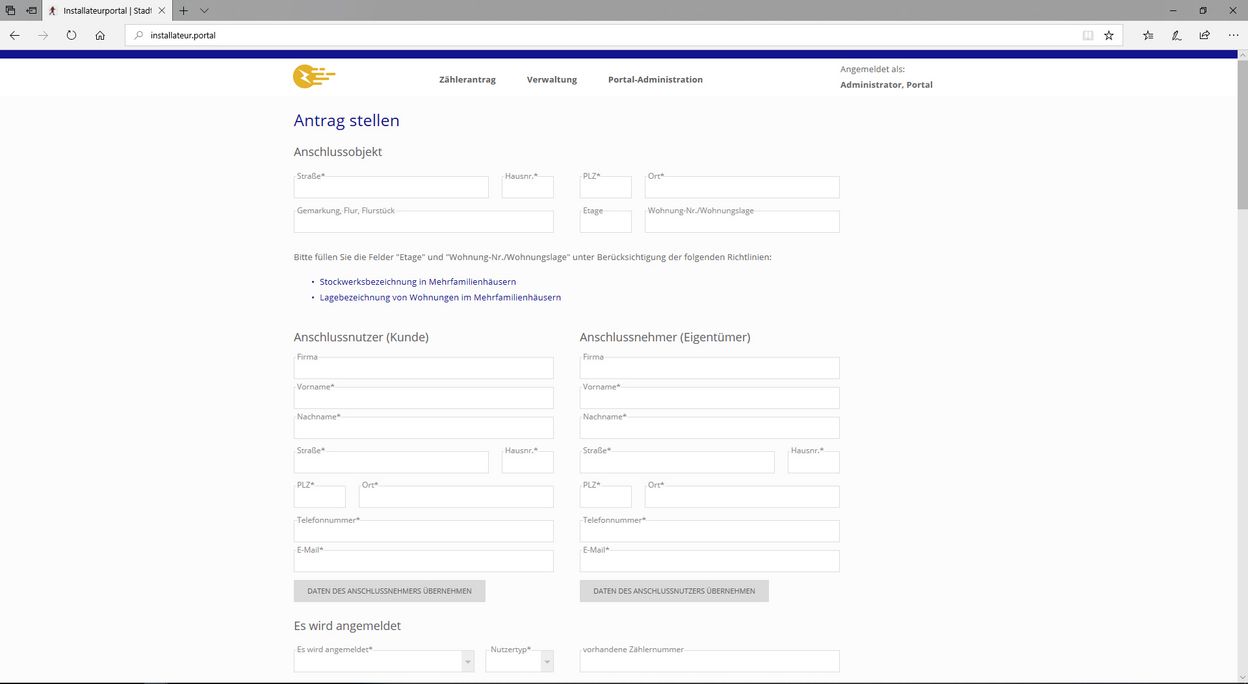This screenshot has height=684, width=1248.
Task: Focus the Anschlussnehmer Telefonnummer field
Action: click(710, 531)
